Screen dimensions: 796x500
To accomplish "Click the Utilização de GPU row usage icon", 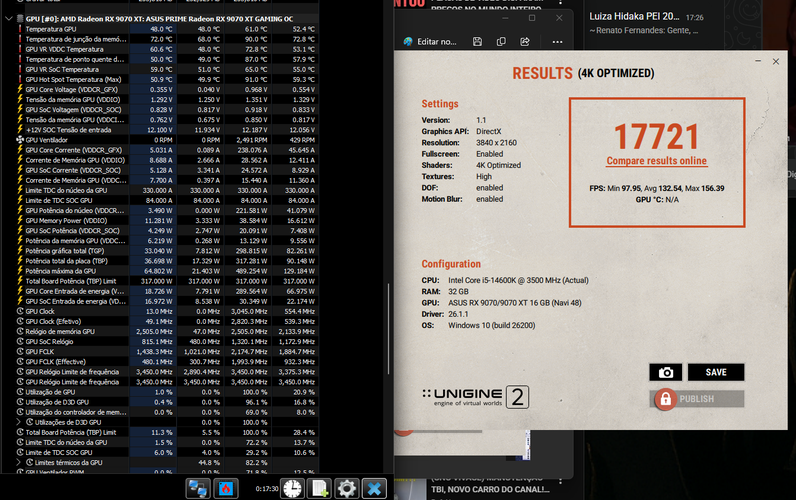I will pos(20,392).
